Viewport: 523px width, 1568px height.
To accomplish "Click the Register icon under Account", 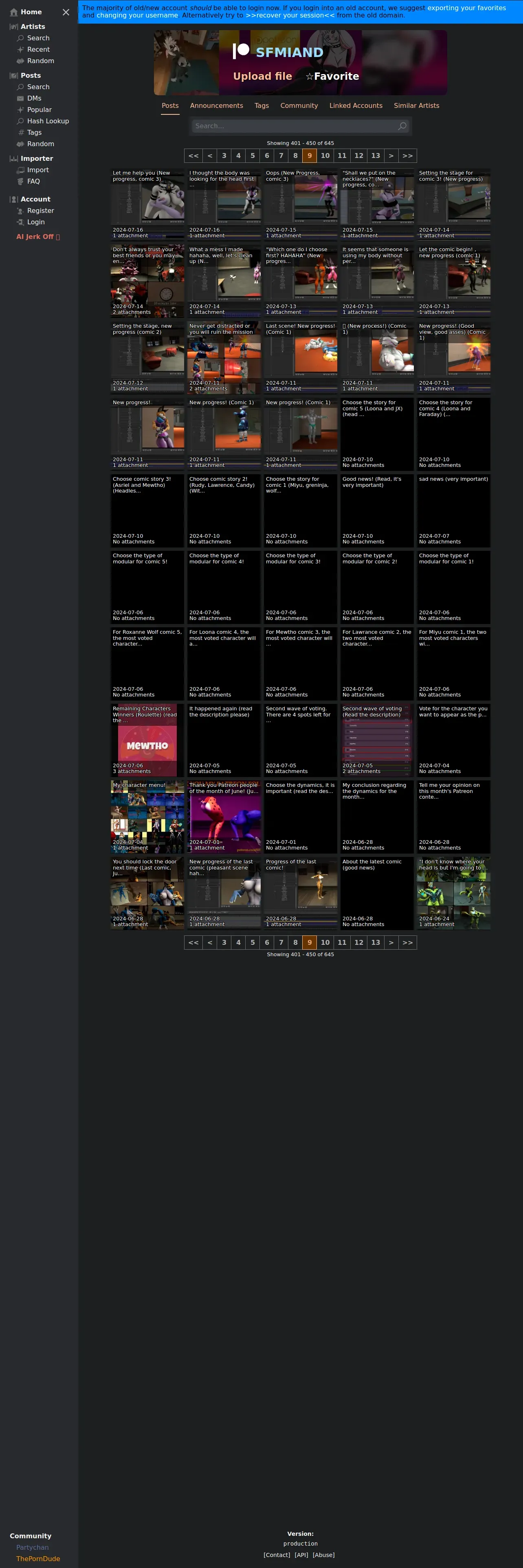I will coord(20,210).
